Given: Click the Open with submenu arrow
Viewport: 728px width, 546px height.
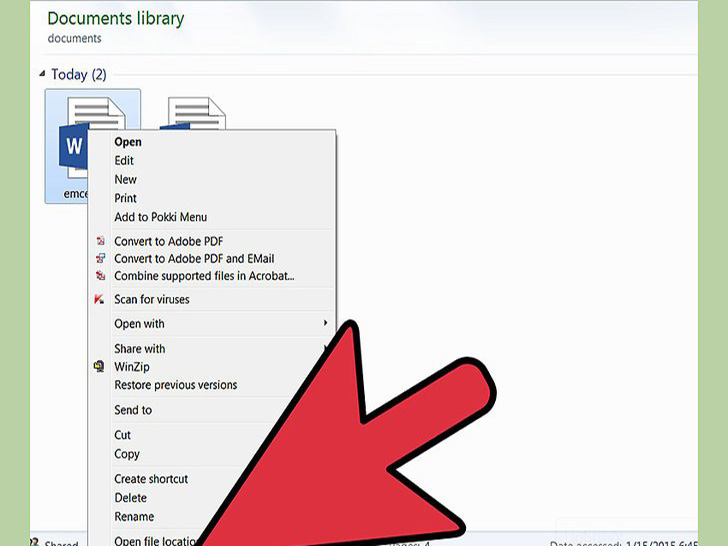Looking at the screenshot, I should 325,323.
